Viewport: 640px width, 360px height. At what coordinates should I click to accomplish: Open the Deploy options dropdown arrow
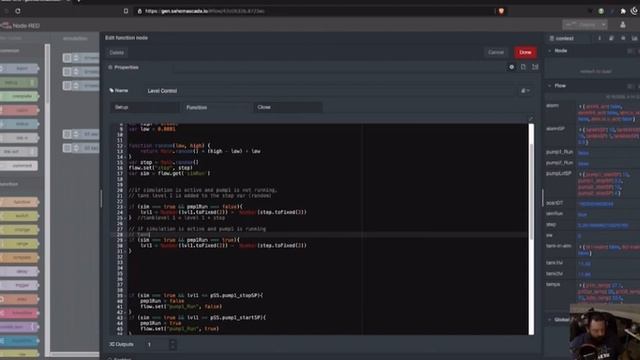(603, 25)
